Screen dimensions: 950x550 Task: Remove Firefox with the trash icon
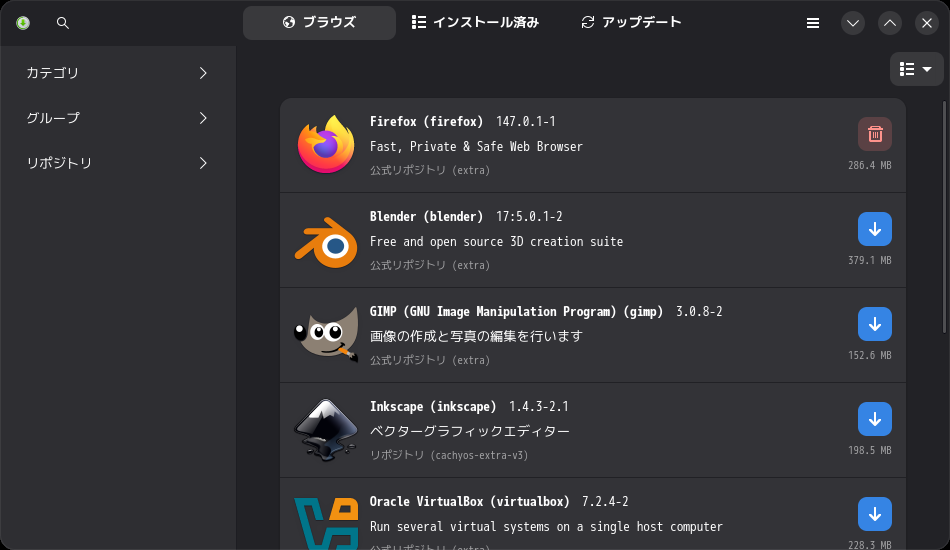click(875, 134)
